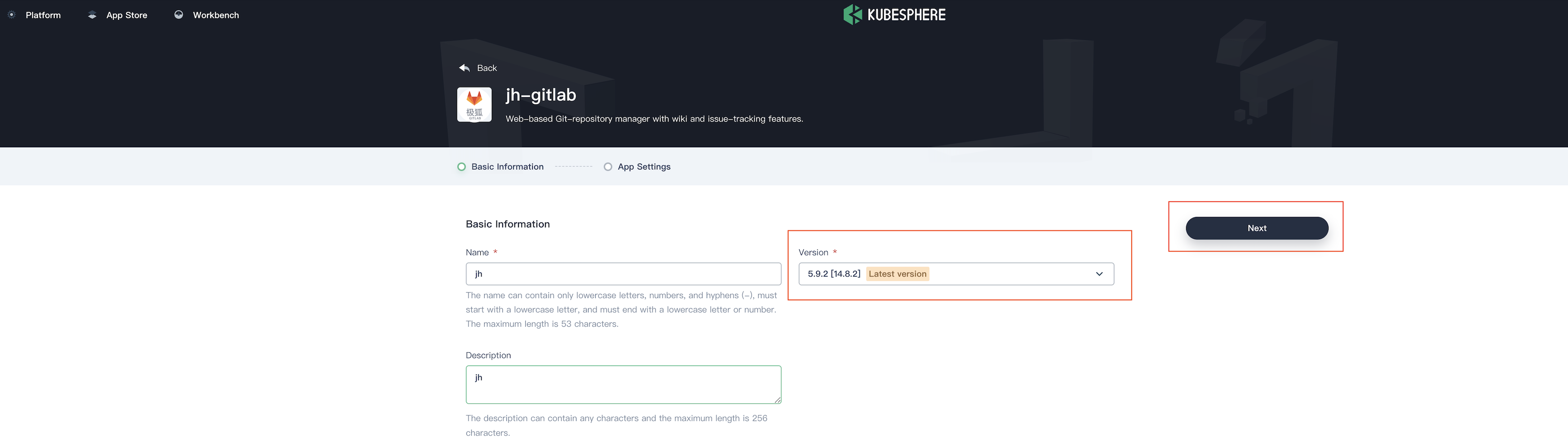Click the Workbench icon
This screenshot has width=1568, height=445.
[178, 15]
